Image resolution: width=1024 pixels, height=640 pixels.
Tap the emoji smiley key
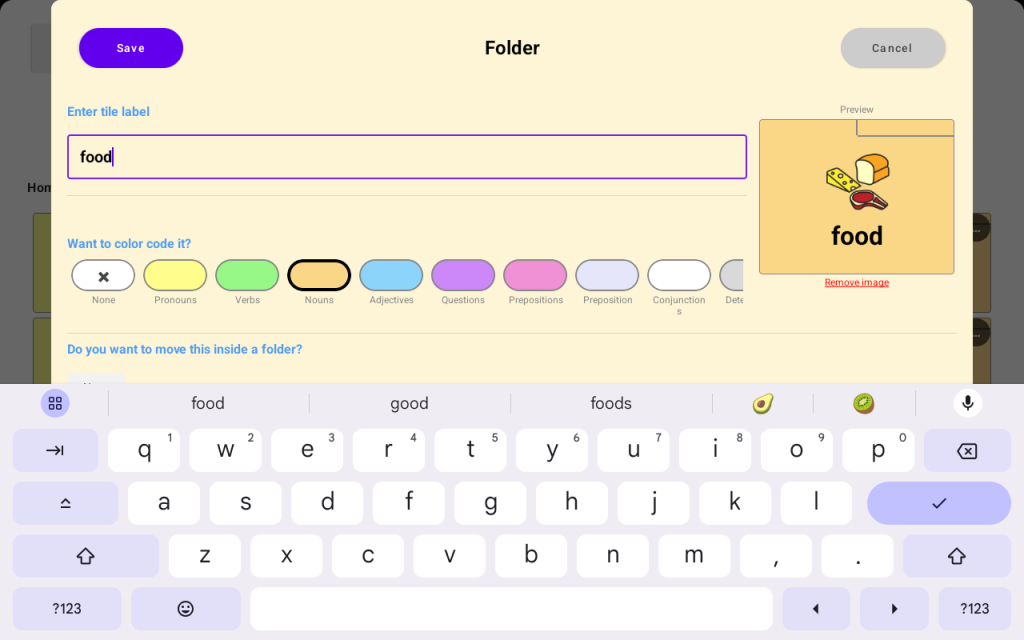185,608
